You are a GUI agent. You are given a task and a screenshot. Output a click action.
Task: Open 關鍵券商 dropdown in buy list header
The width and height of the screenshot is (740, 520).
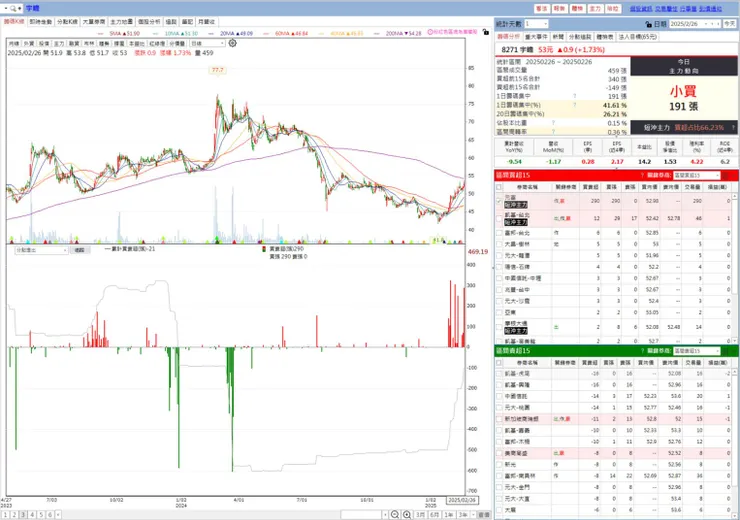tap(697, 176)
